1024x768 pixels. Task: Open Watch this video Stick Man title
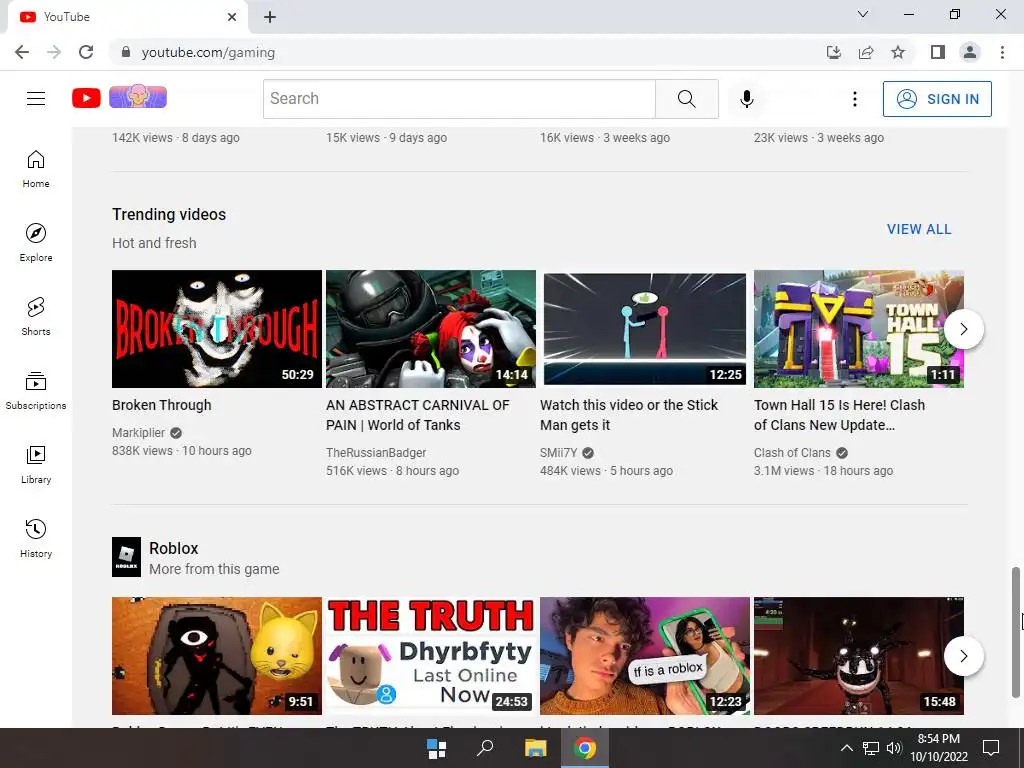pos(629,415)
